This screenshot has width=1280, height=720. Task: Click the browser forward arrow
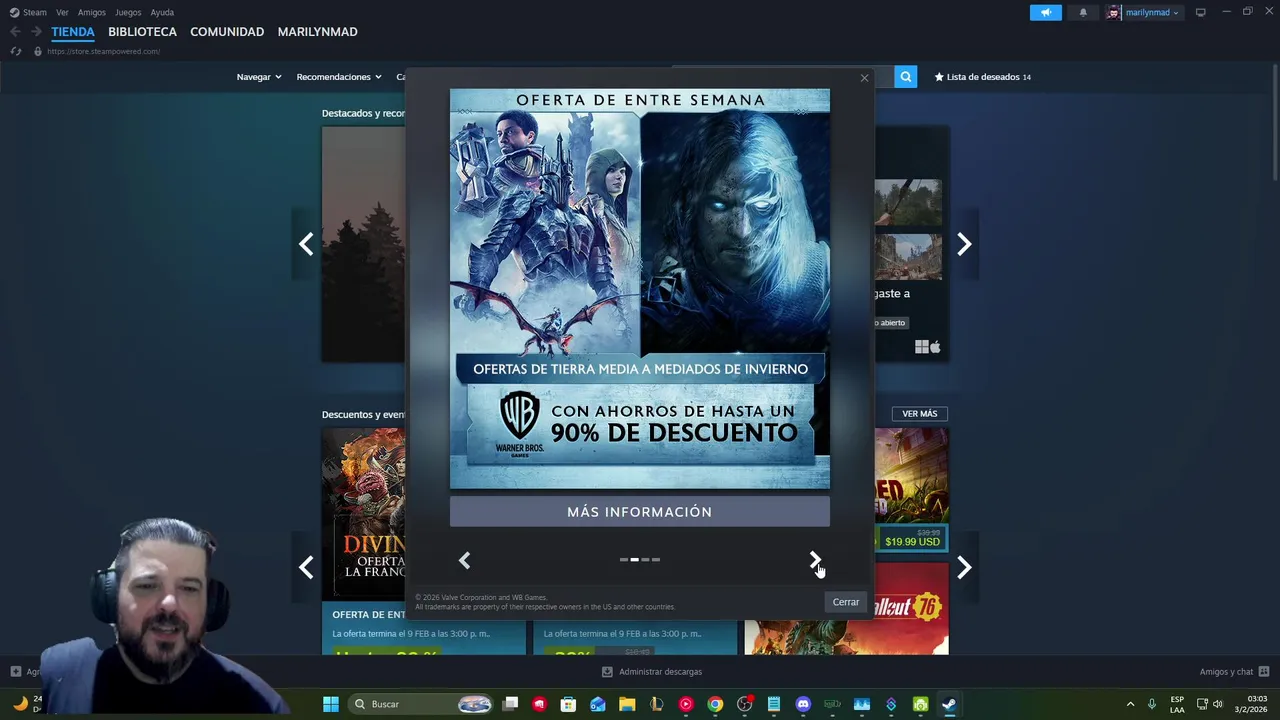36,32
